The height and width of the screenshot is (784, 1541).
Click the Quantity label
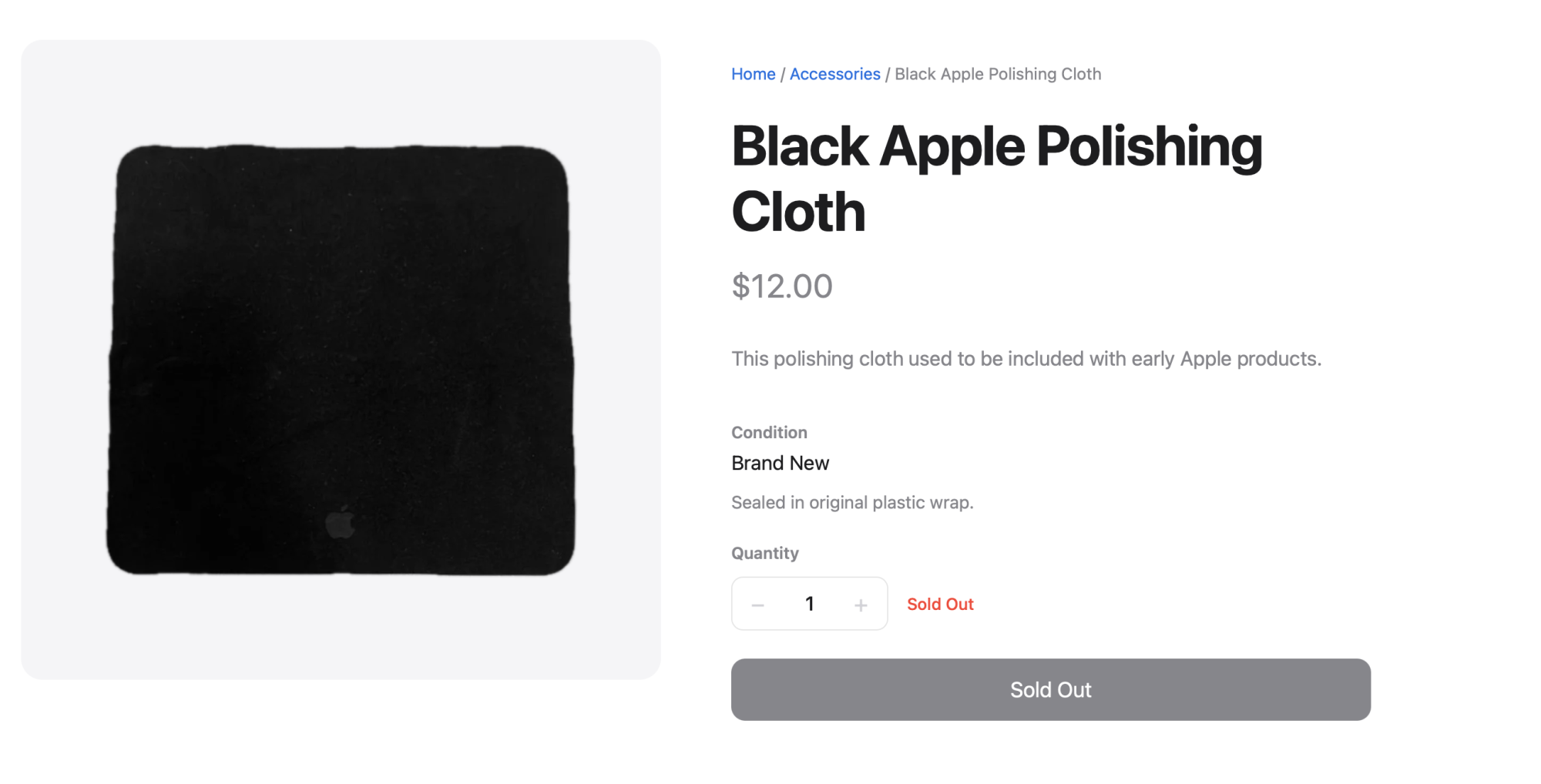click(x=764, y=554)
